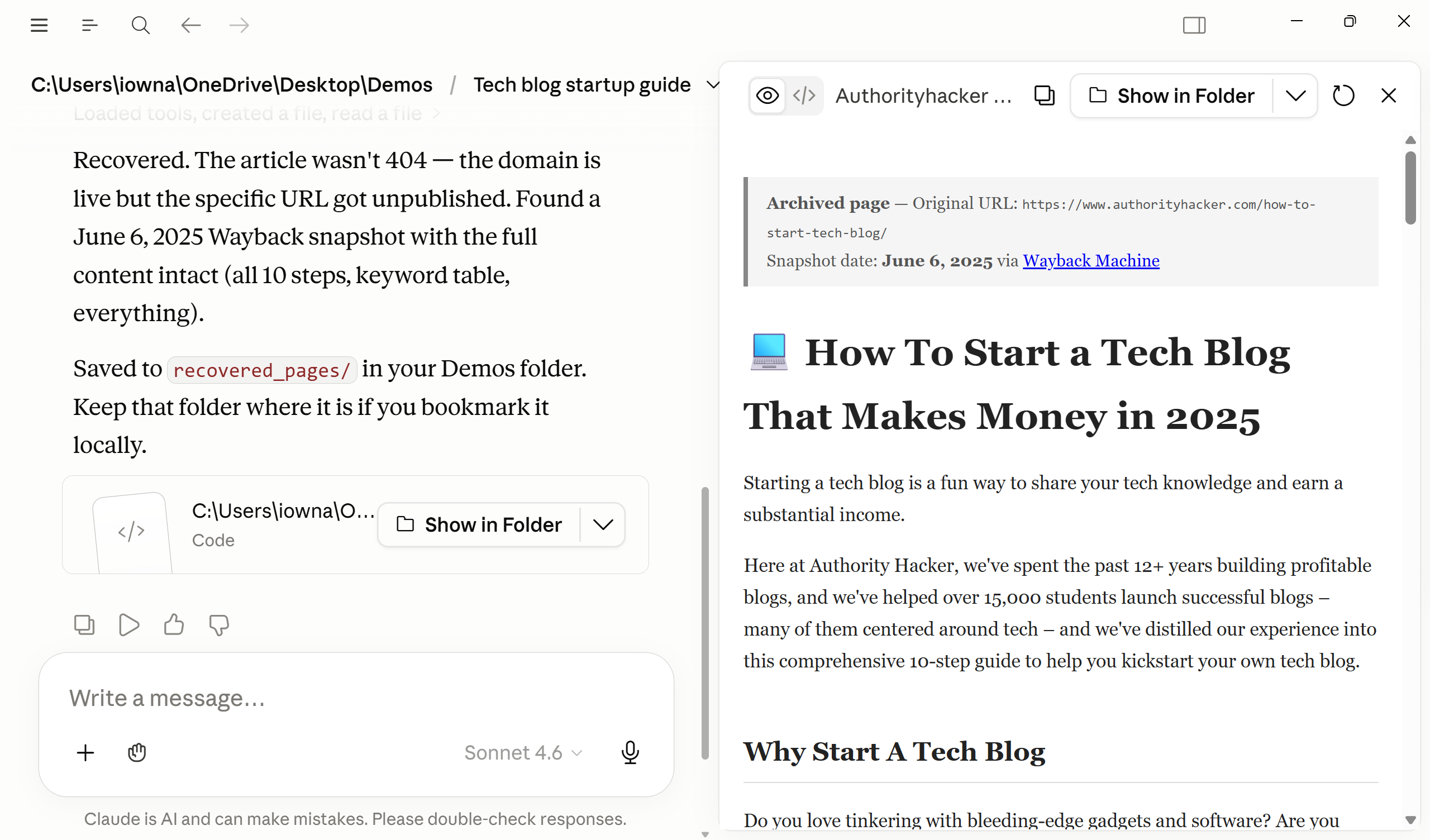The height and width of the screenshot is (840, 1430).
Task: Select the Tech blog startup guide title
Action: coord(581,85)
